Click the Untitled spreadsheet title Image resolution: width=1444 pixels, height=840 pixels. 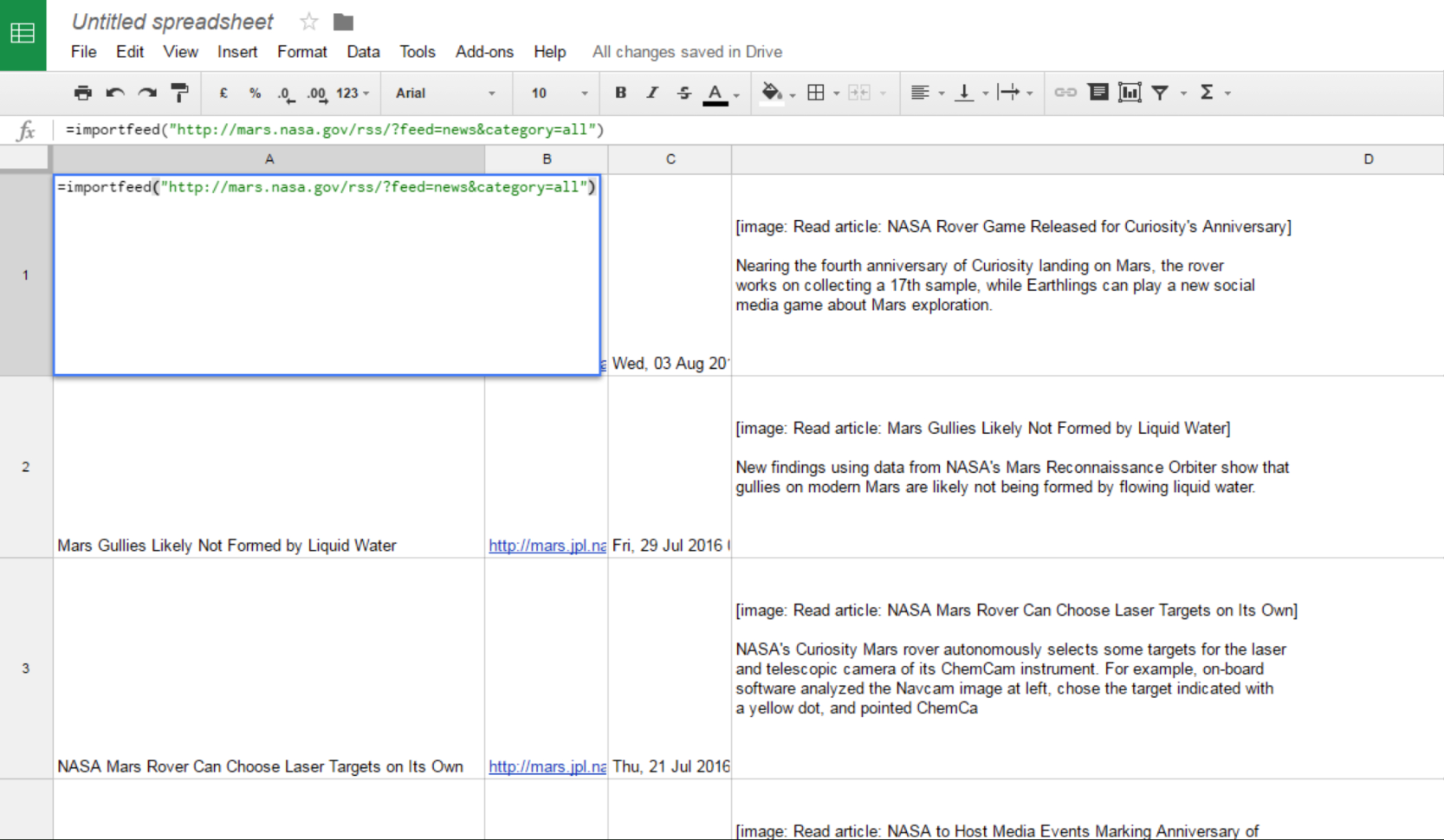[172, 22]
